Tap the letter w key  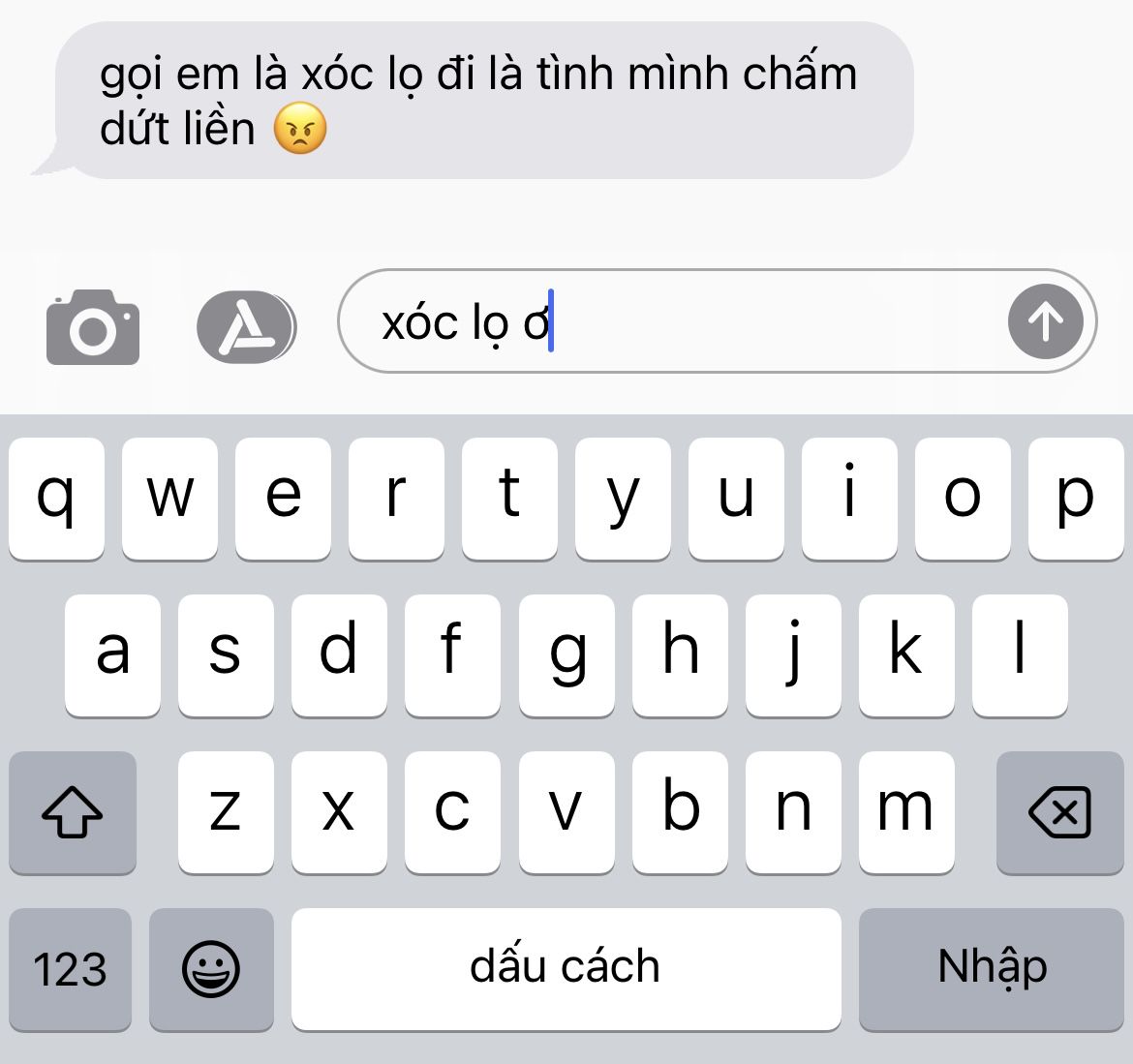pyautogui.click(x=169, y=499)
